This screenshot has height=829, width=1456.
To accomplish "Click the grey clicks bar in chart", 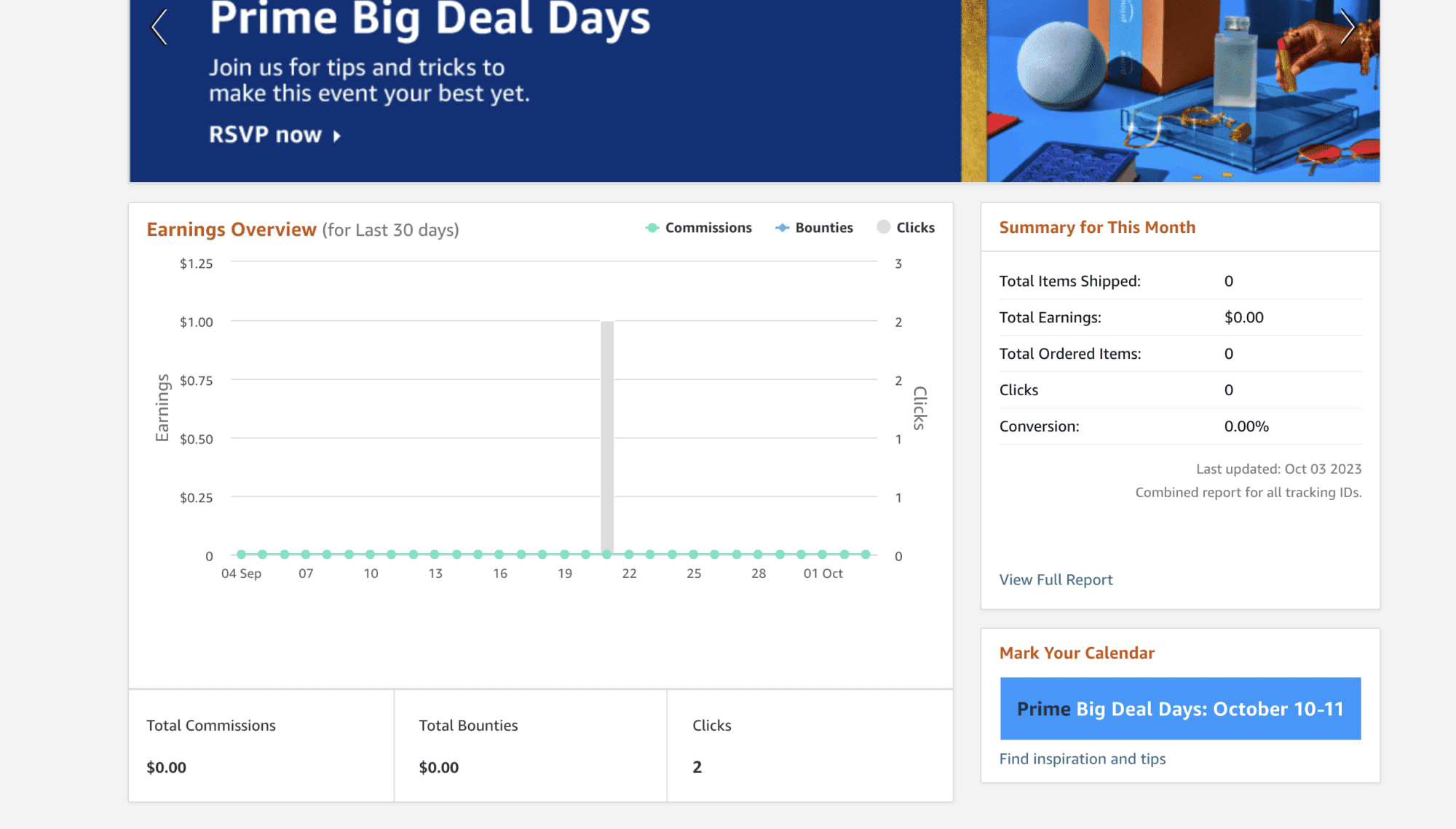I will click(x=607, y=437).
